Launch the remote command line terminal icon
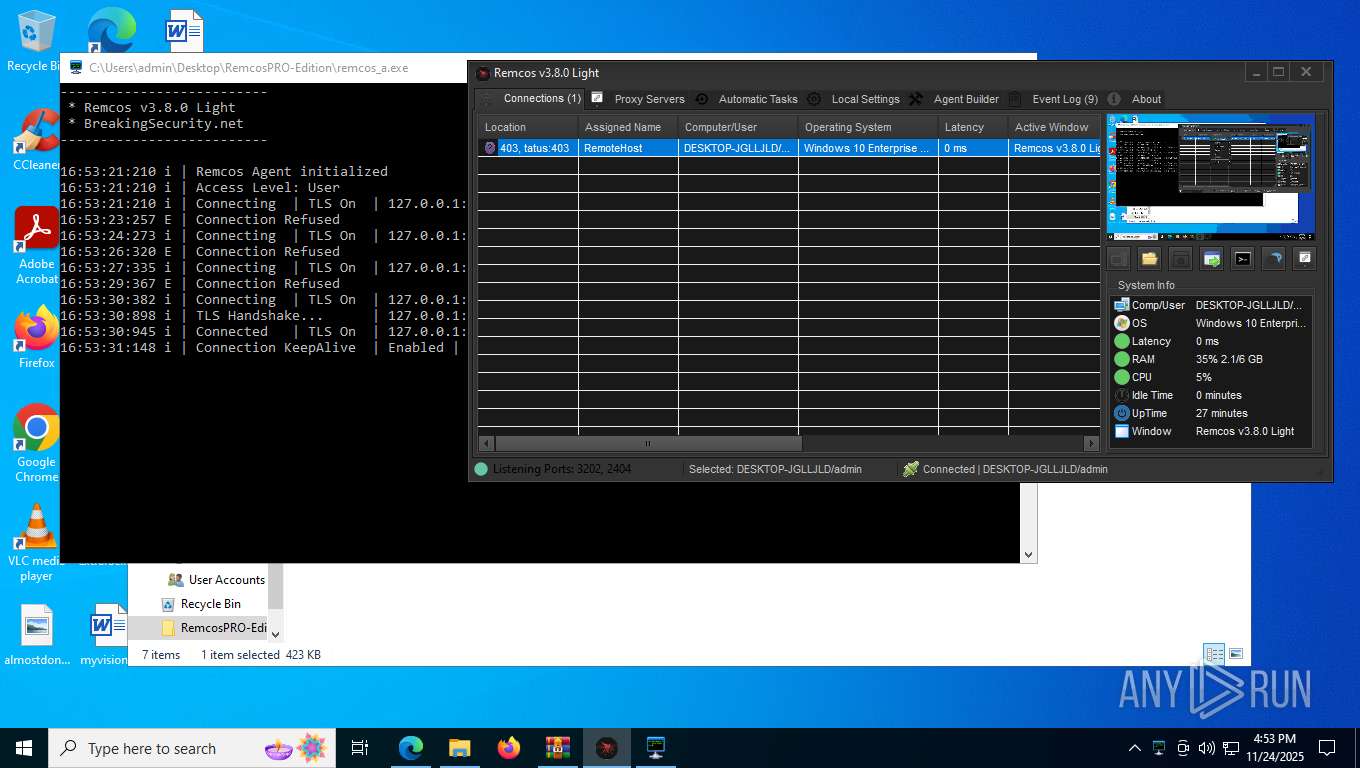Screen dimensions: 1360x768 tap(1242, 259)
